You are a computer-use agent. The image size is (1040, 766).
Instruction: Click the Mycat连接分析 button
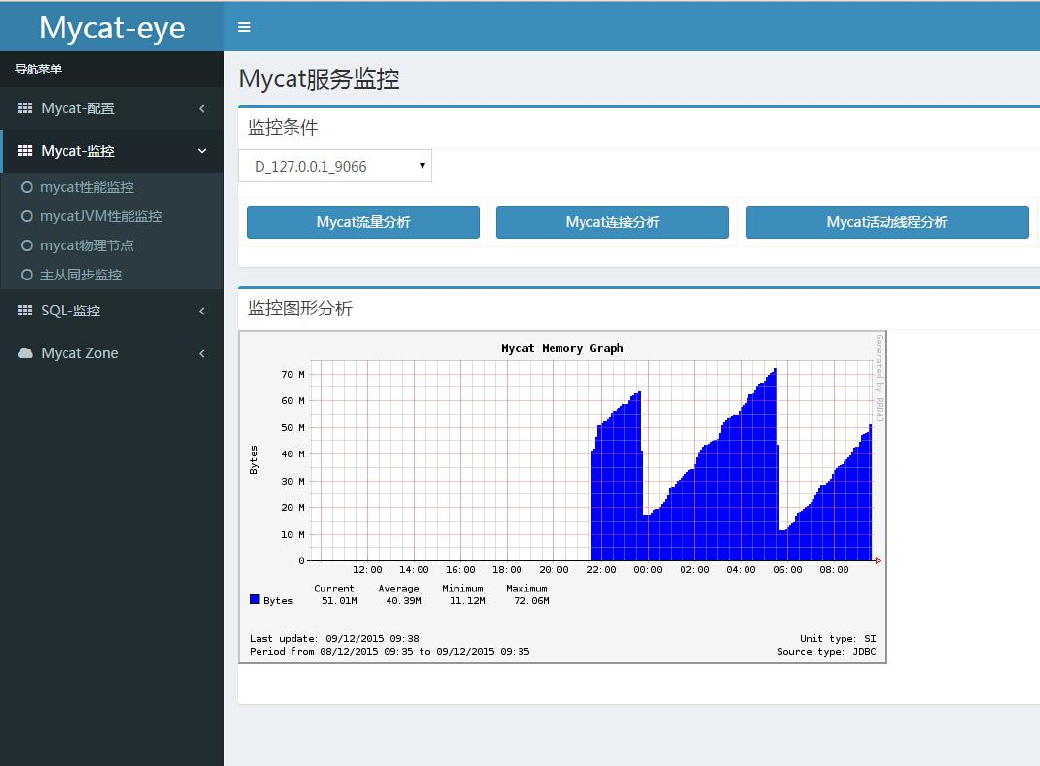click(x=612, y=222)
